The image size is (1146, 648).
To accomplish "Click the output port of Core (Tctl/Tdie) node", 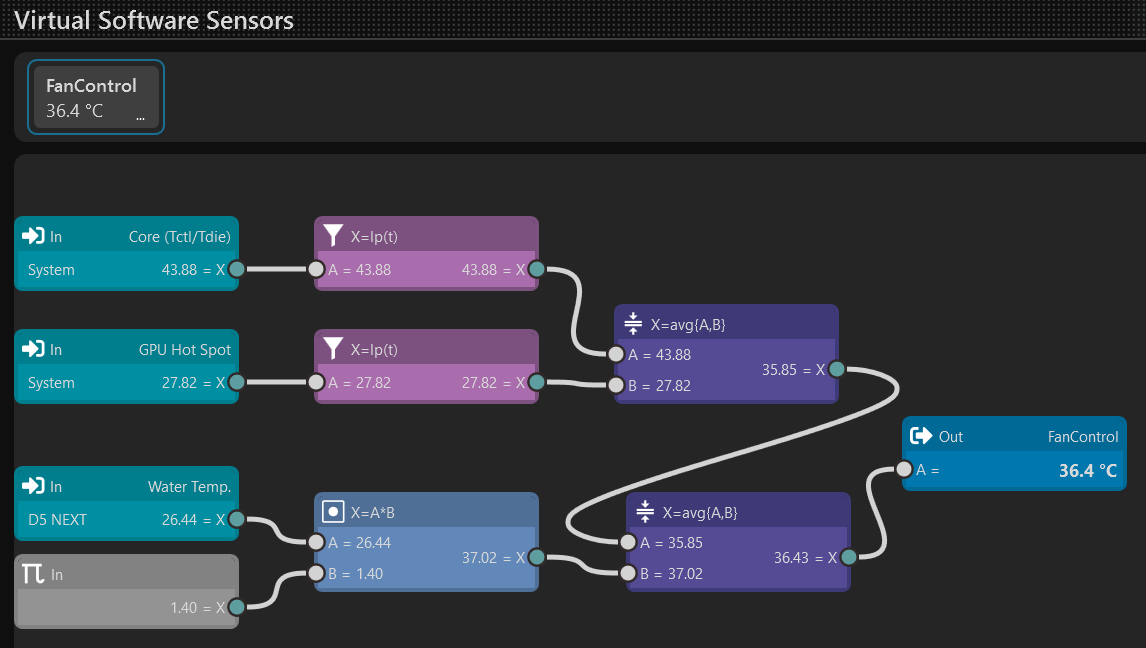I will pos(236,269).
